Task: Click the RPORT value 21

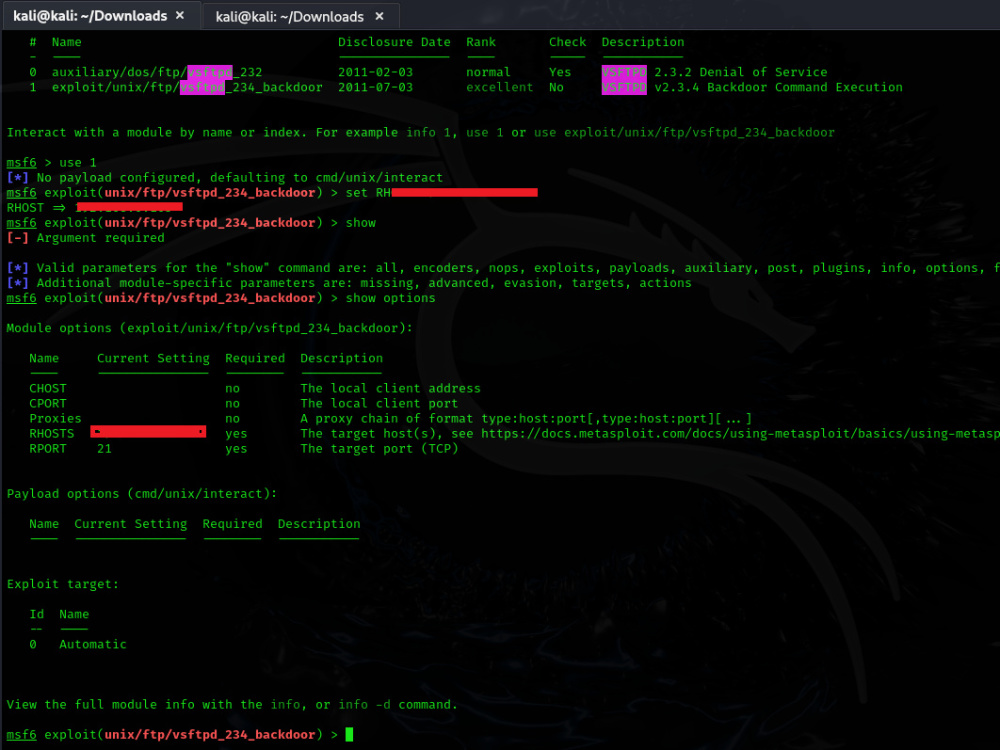Action: (x=105, y=449)
